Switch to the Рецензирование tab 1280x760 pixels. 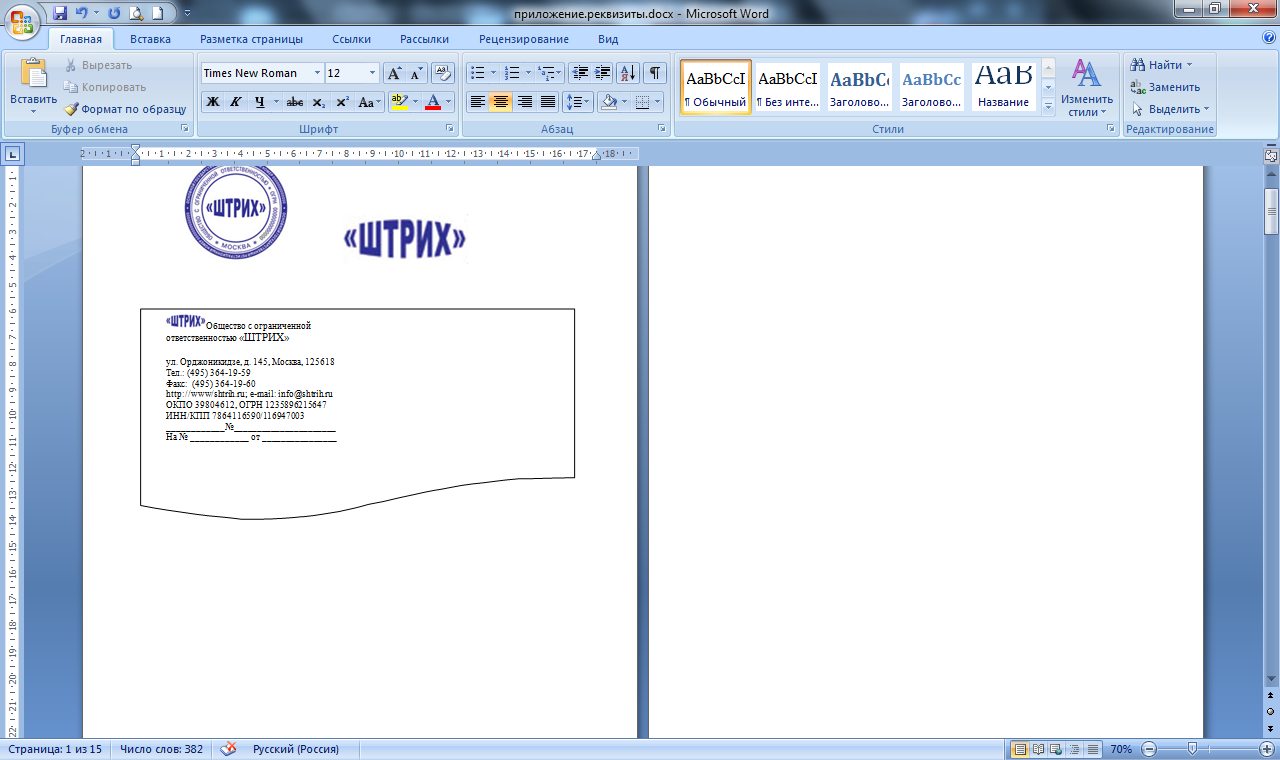[524, 39]
